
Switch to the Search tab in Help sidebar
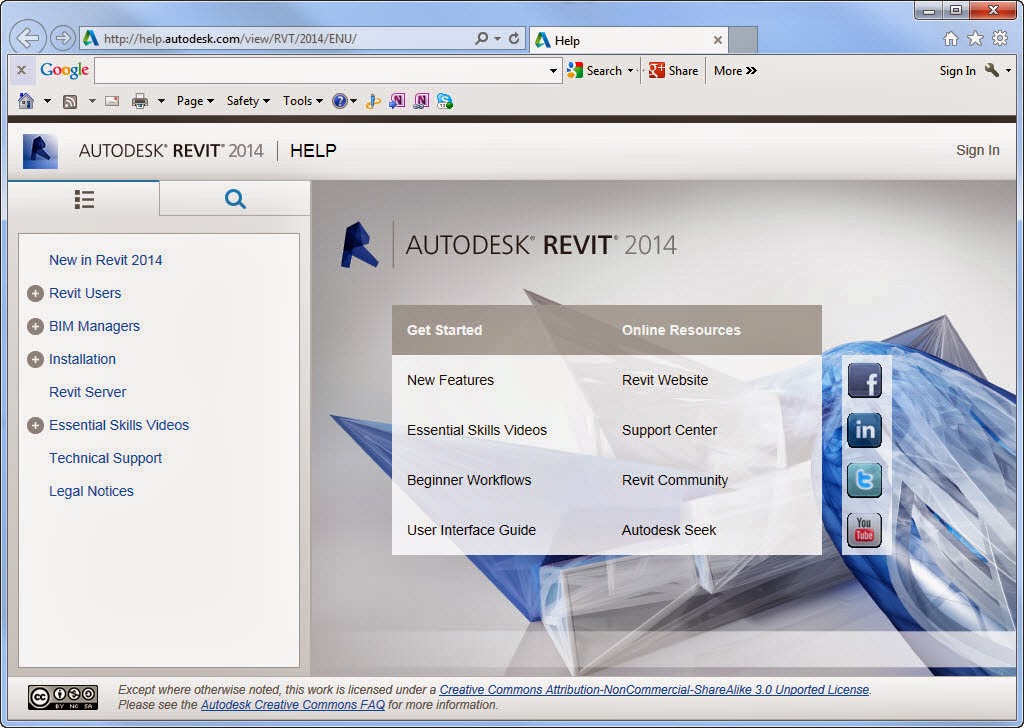click(234, 198)
